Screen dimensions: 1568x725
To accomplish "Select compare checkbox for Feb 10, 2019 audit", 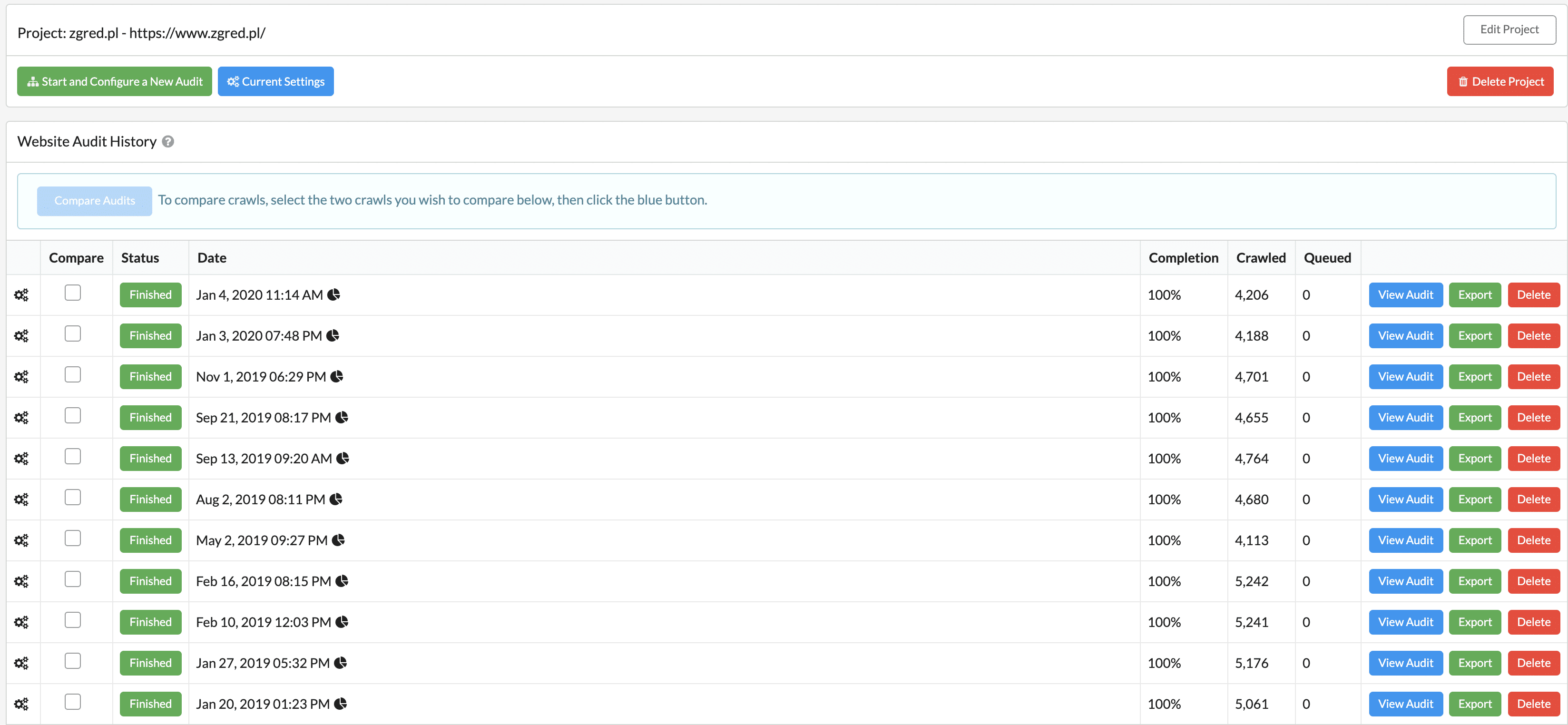I will pos(72,620).
